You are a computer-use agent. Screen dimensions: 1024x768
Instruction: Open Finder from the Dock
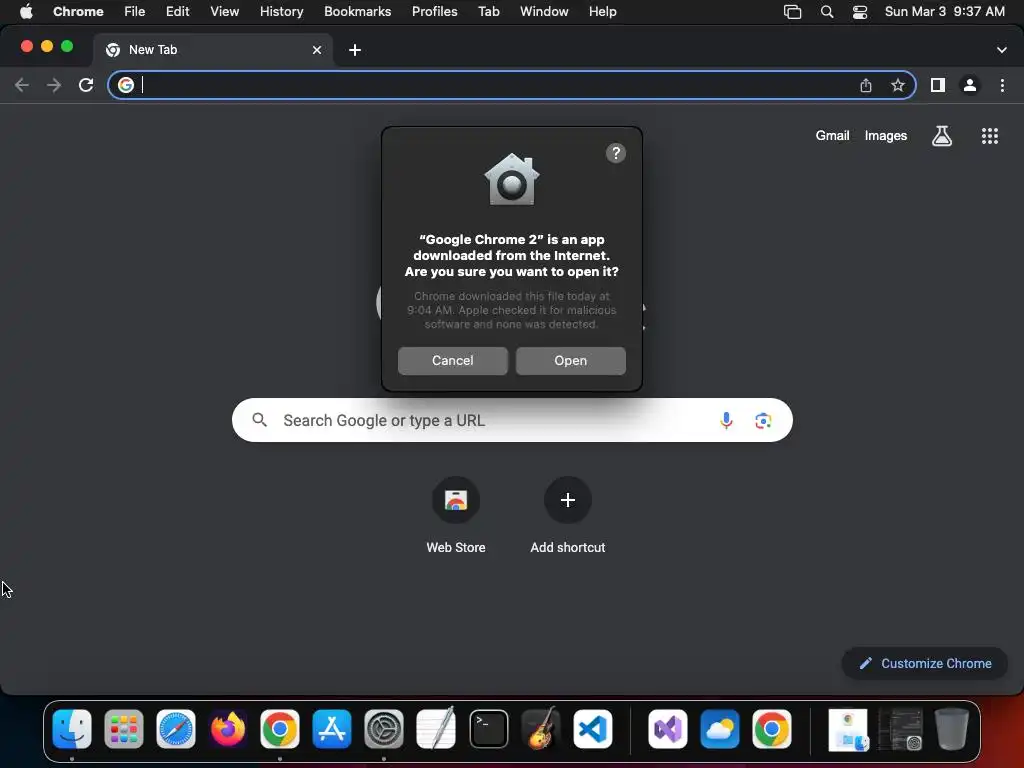pos(72,729)
